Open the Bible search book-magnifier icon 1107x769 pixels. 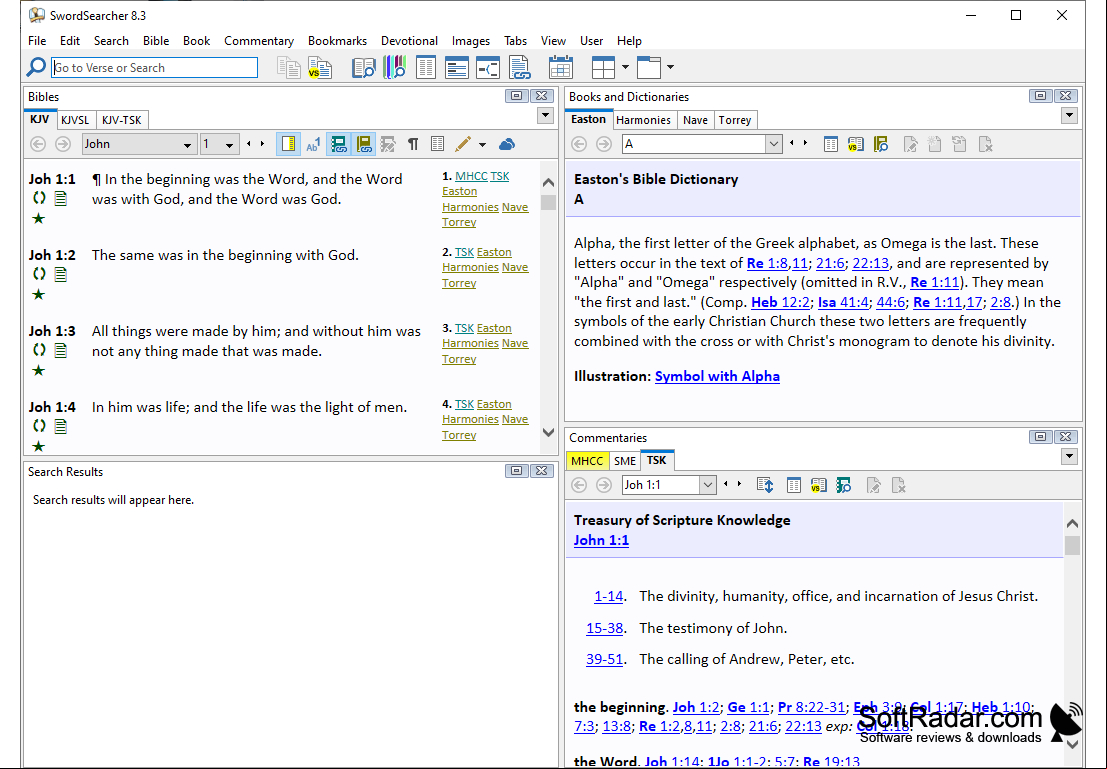tap(364, 68)
